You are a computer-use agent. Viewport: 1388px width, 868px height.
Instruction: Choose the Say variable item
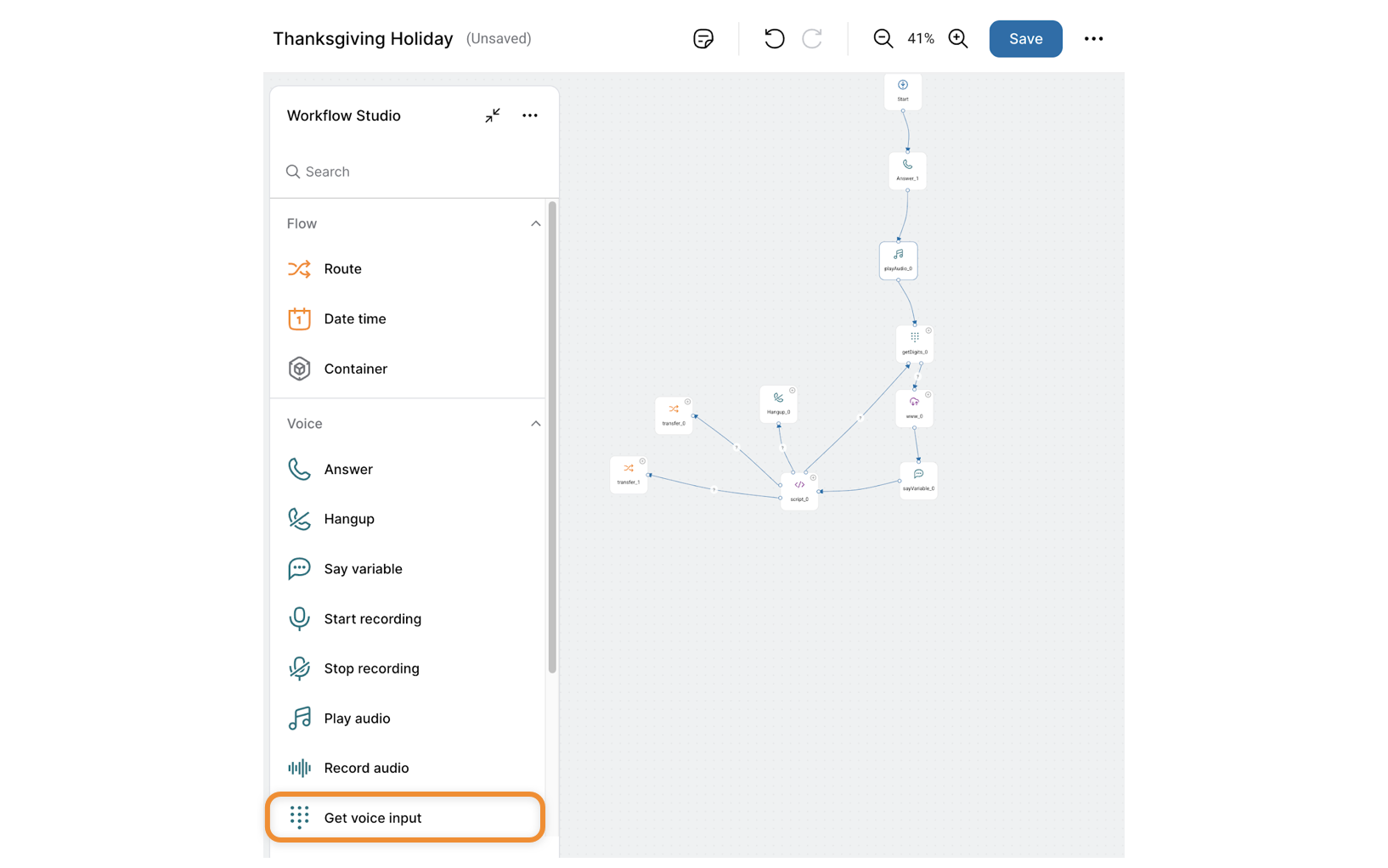[363, 569]
